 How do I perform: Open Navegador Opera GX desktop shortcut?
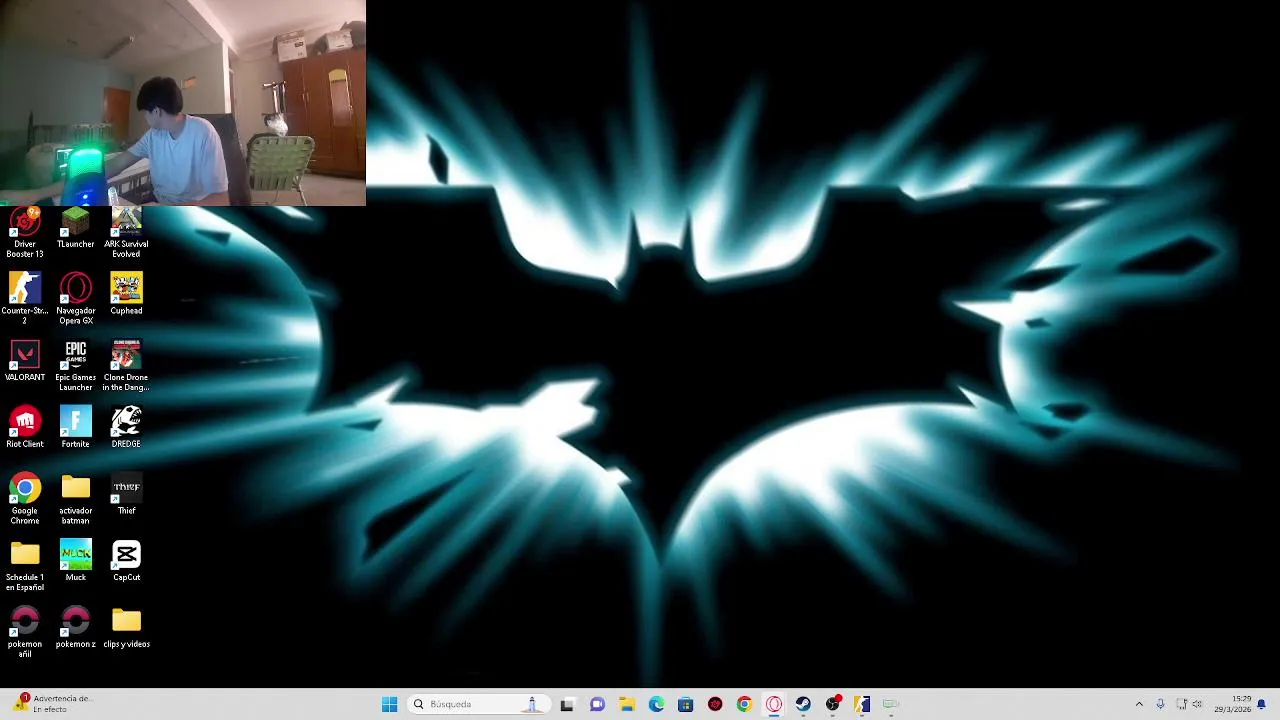(x=75, y=298)
